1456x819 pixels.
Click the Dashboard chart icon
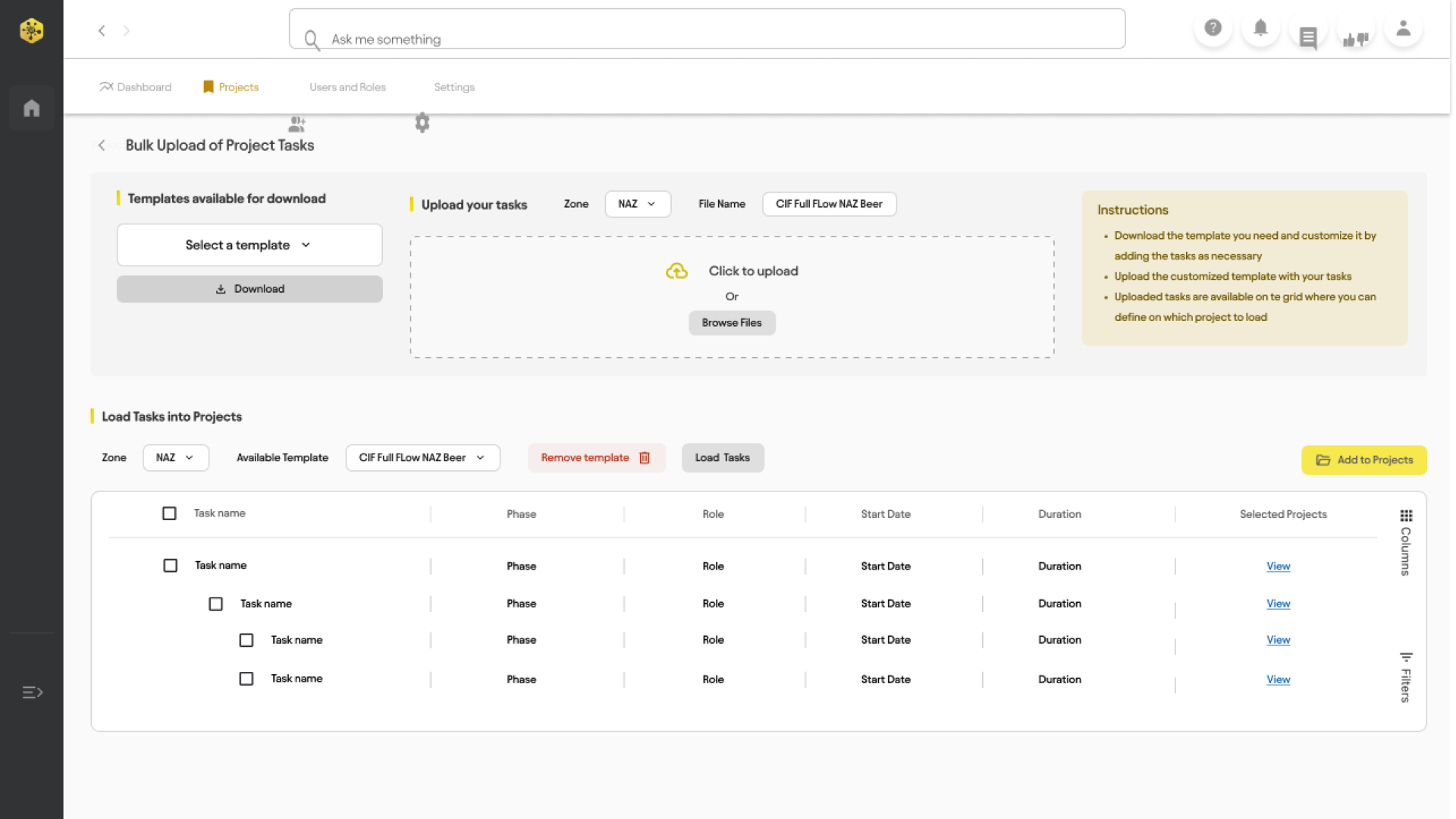point(106,86)
